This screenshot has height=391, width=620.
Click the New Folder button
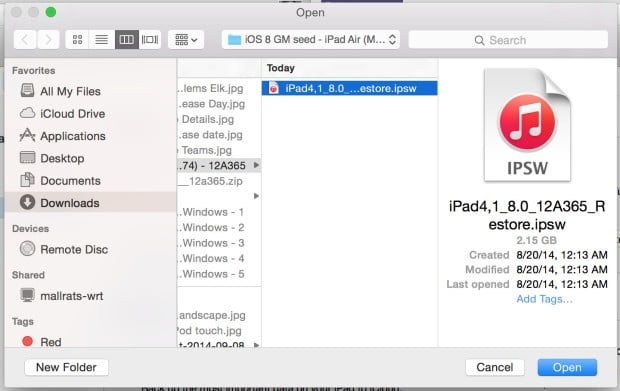(x=66, y=367)
